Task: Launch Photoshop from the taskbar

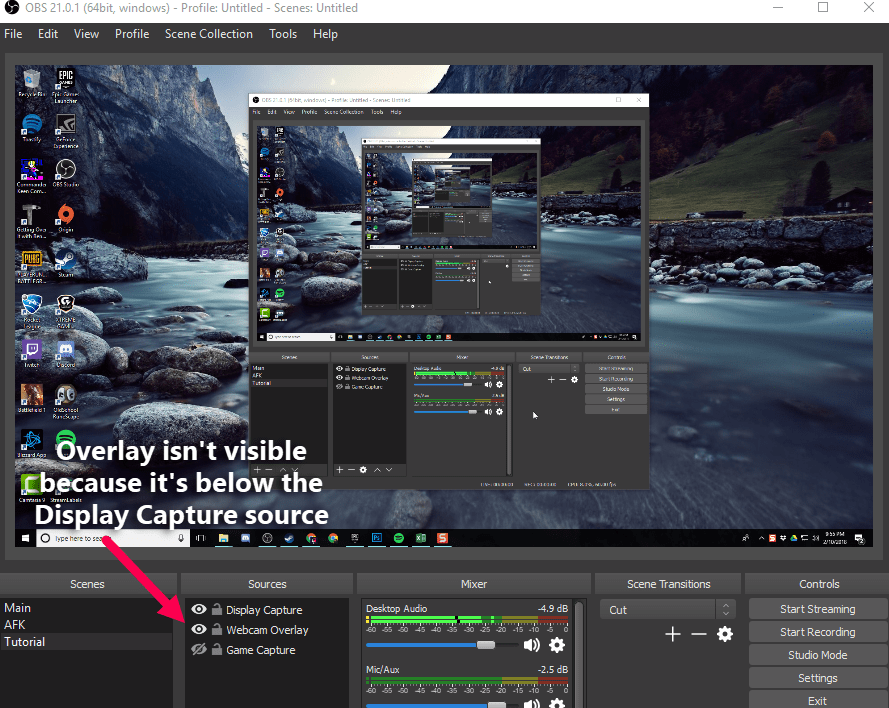Action: pyautogui.click(x=377, y=538)
